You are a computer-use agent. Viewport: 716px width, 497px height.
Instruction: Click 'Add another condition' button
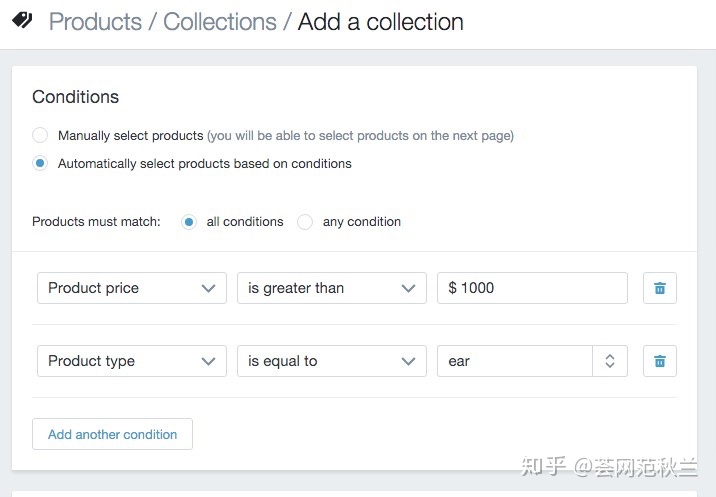pyautogui.click(x=112, y=434)
